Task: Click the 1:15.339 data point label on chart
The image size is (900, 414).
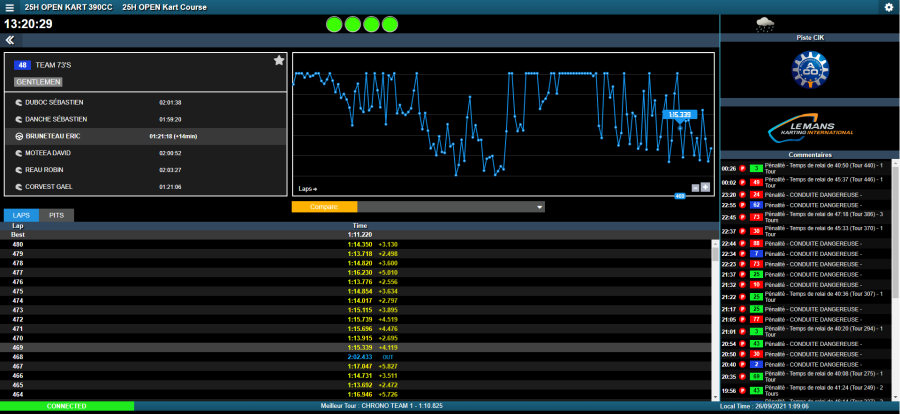Action: (680, 115)
